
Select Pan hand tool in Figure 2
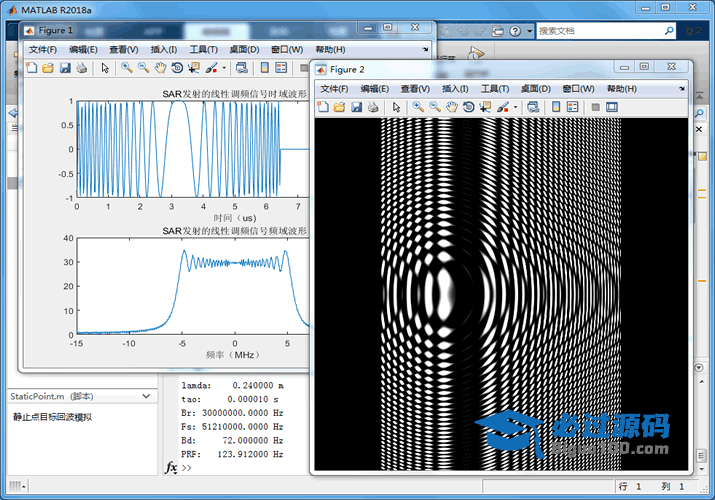(x=451, y=107)
